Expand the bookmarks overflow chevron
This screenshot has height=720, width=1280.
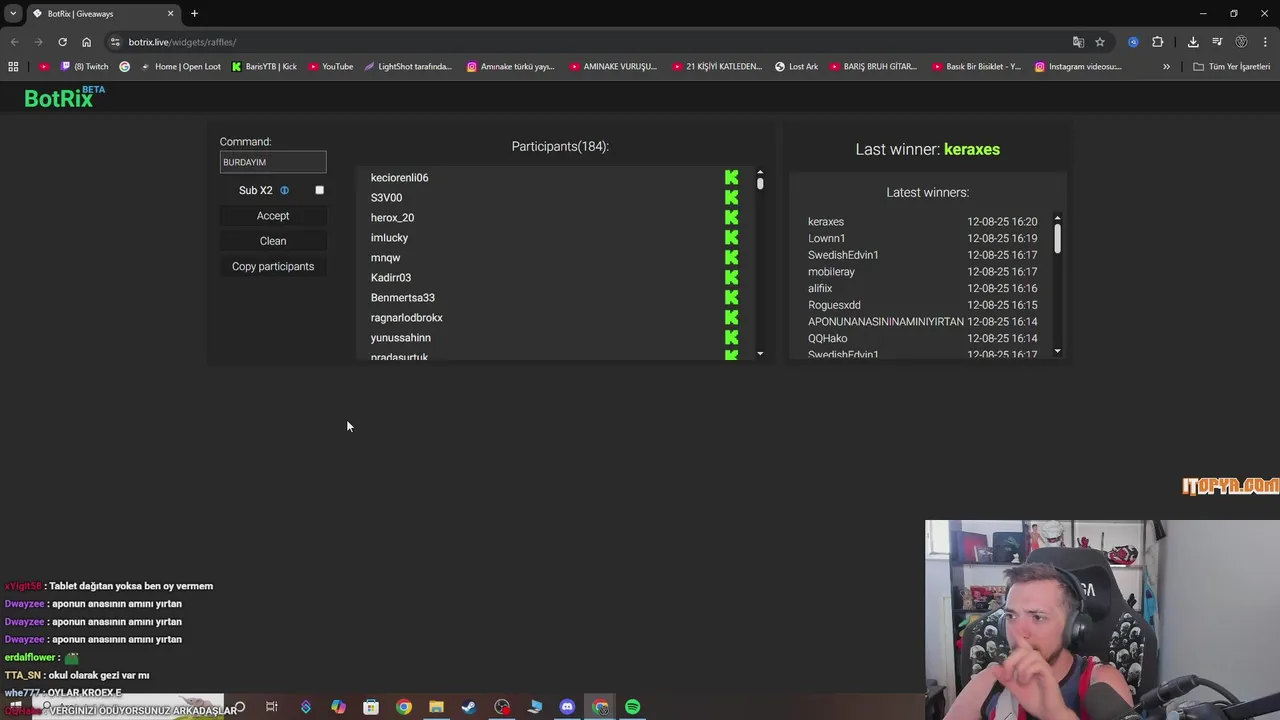(1166, 67)
